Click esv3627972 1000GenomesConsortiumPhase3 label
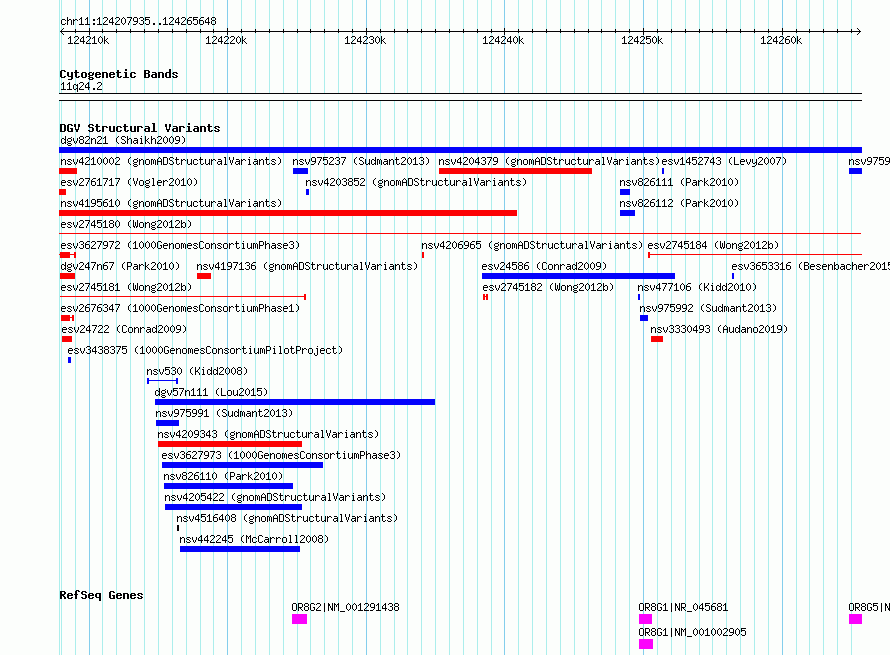This screenshot has height=655, width=890. point(180,245)
